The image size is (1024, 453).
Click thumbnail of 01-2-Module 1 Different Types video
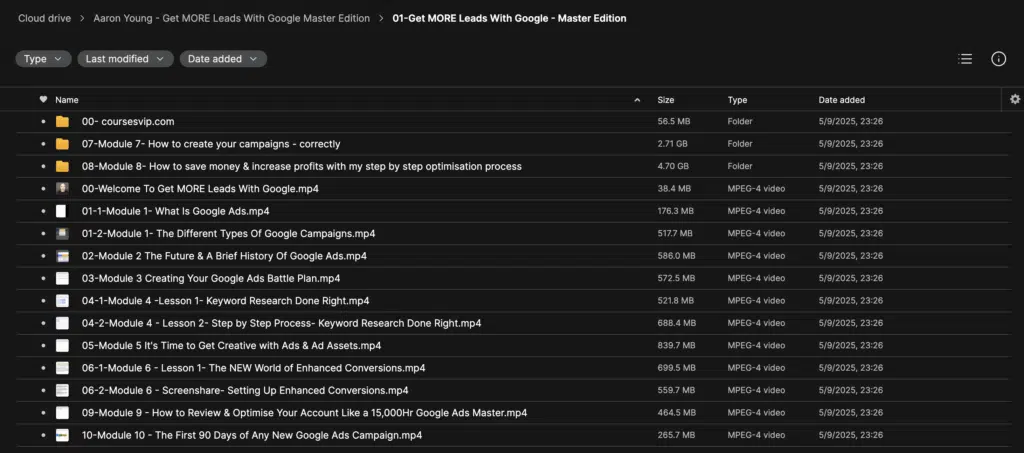tap(62, 234)
